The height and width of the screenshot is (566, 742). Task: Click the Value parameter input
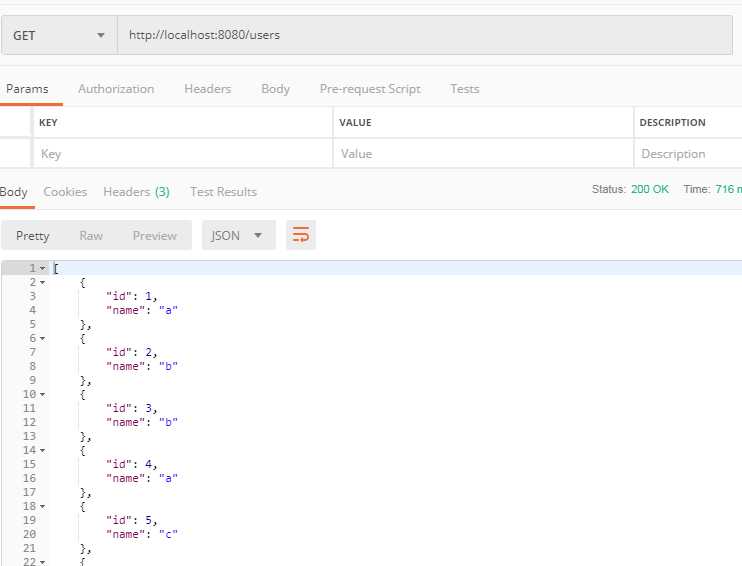tap(483, 154)
